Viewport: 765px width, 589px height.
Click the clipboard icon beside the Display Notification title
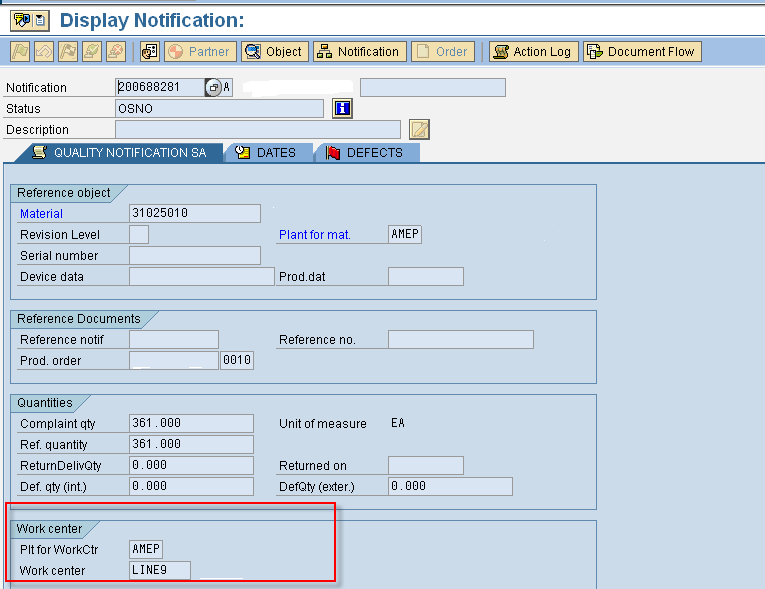40,20
